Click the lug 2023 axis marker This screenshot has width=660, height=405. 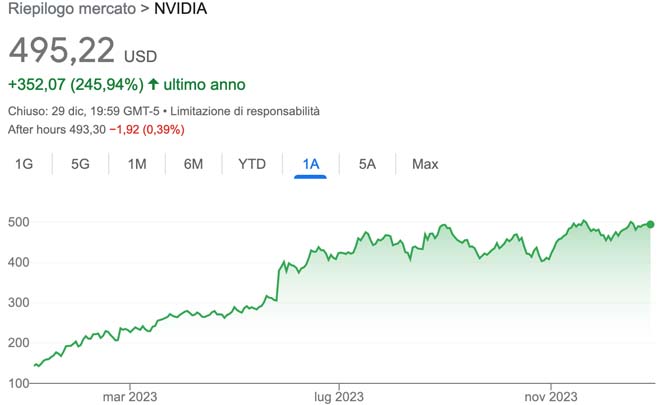pyautogui.click(x=339, y=396)
